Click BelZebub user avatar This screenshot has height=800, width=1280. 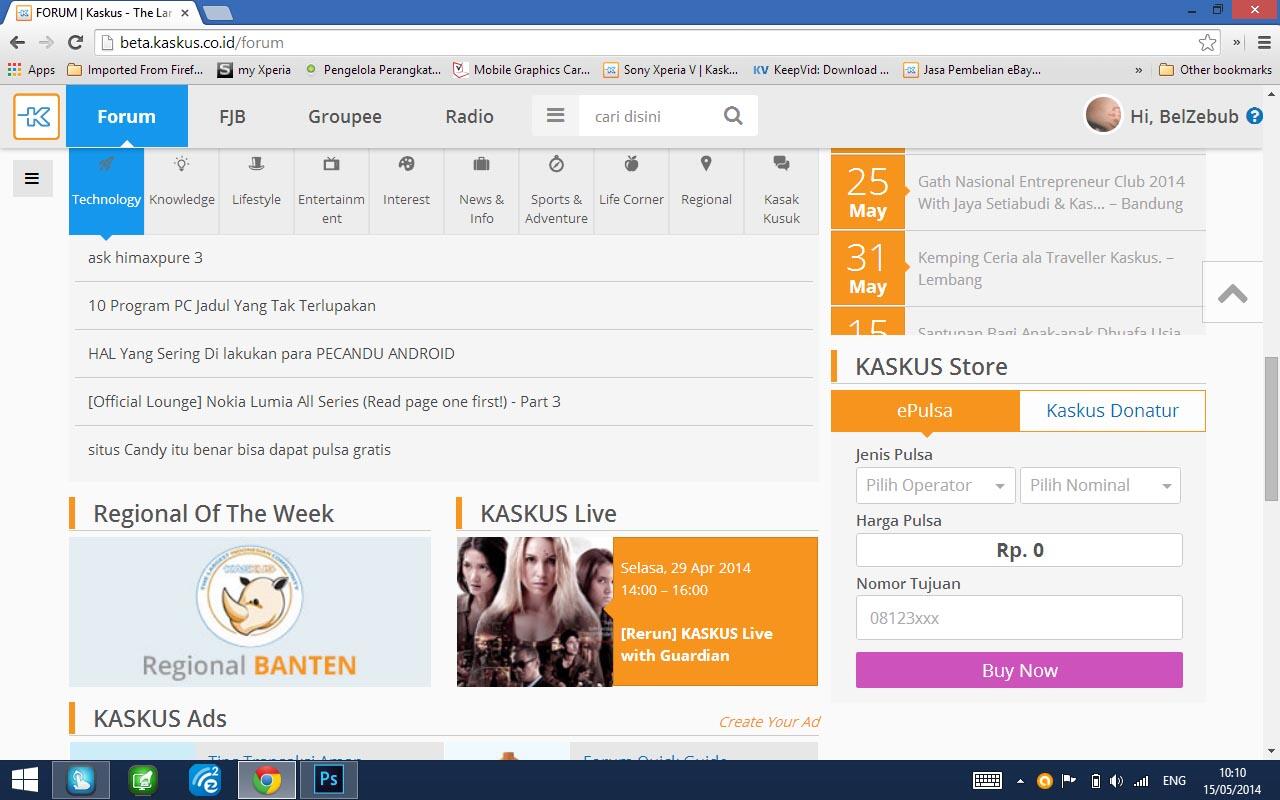pos(1104,115)
